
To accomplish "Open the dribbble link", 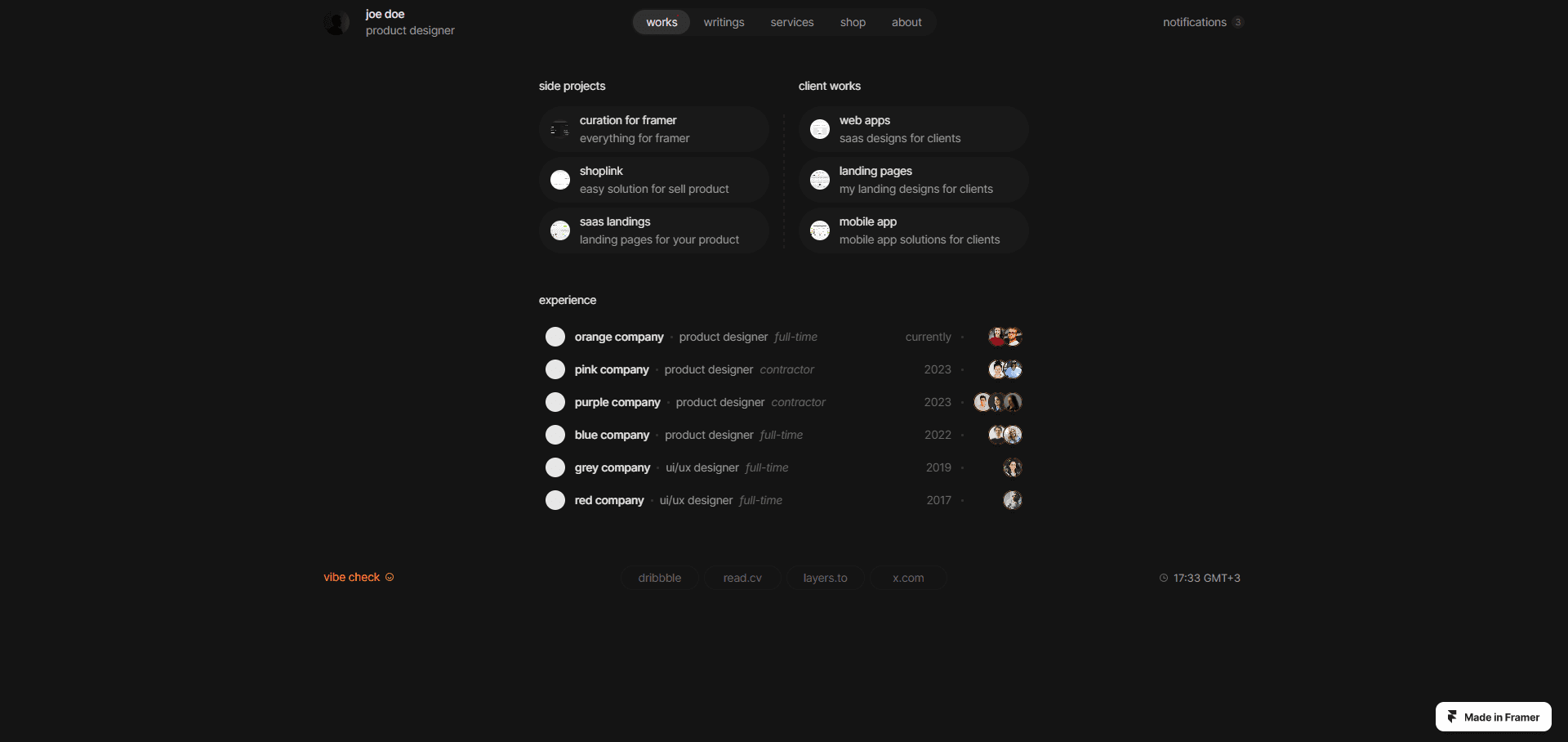I will 660,578.
